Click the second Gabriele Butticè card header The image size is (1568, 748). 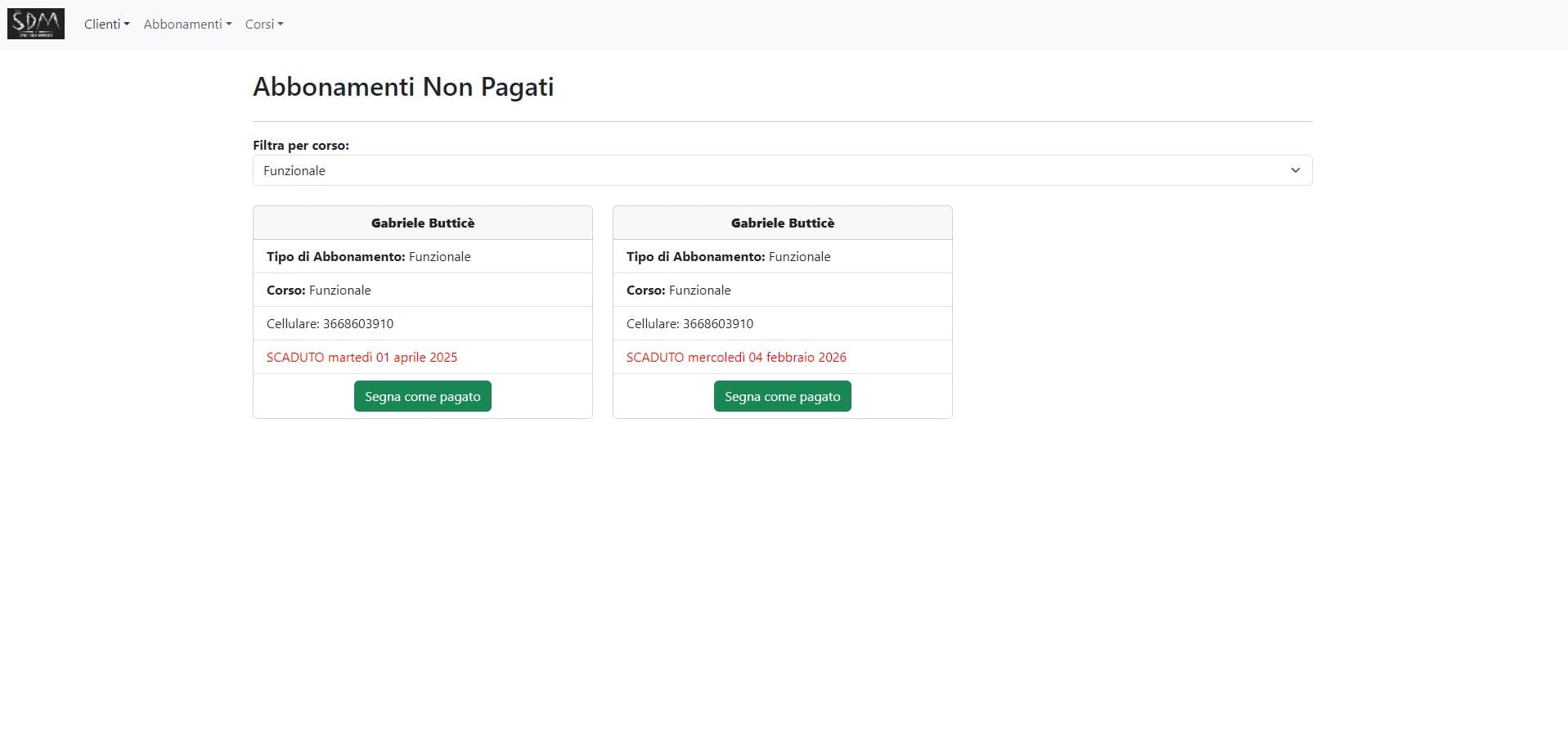click(x=781, y=222)
